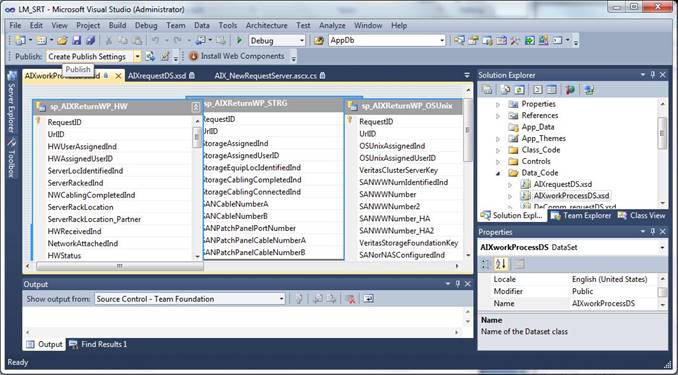
Task: Click the New Project toolbar icon
Action: point(20,41)
